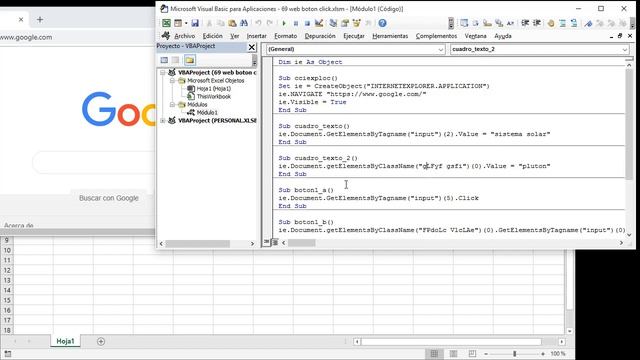The height and width of the screenshot is (360, 640).
Task: Select the Hoja1 sheet tab
Action: coord(65,341)
